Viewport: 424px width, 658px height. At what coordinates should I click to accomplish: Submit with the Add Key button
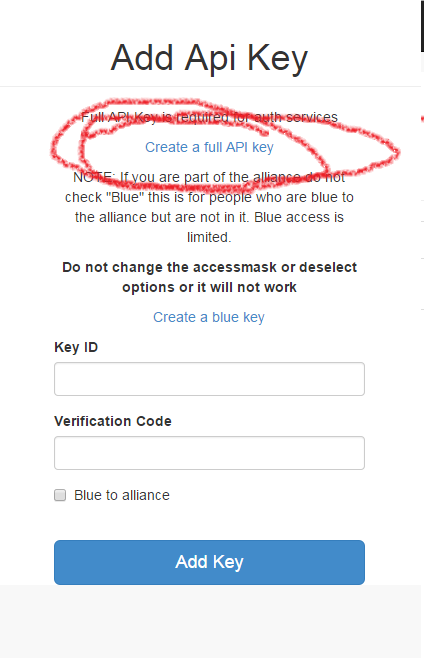click(209, 562)
